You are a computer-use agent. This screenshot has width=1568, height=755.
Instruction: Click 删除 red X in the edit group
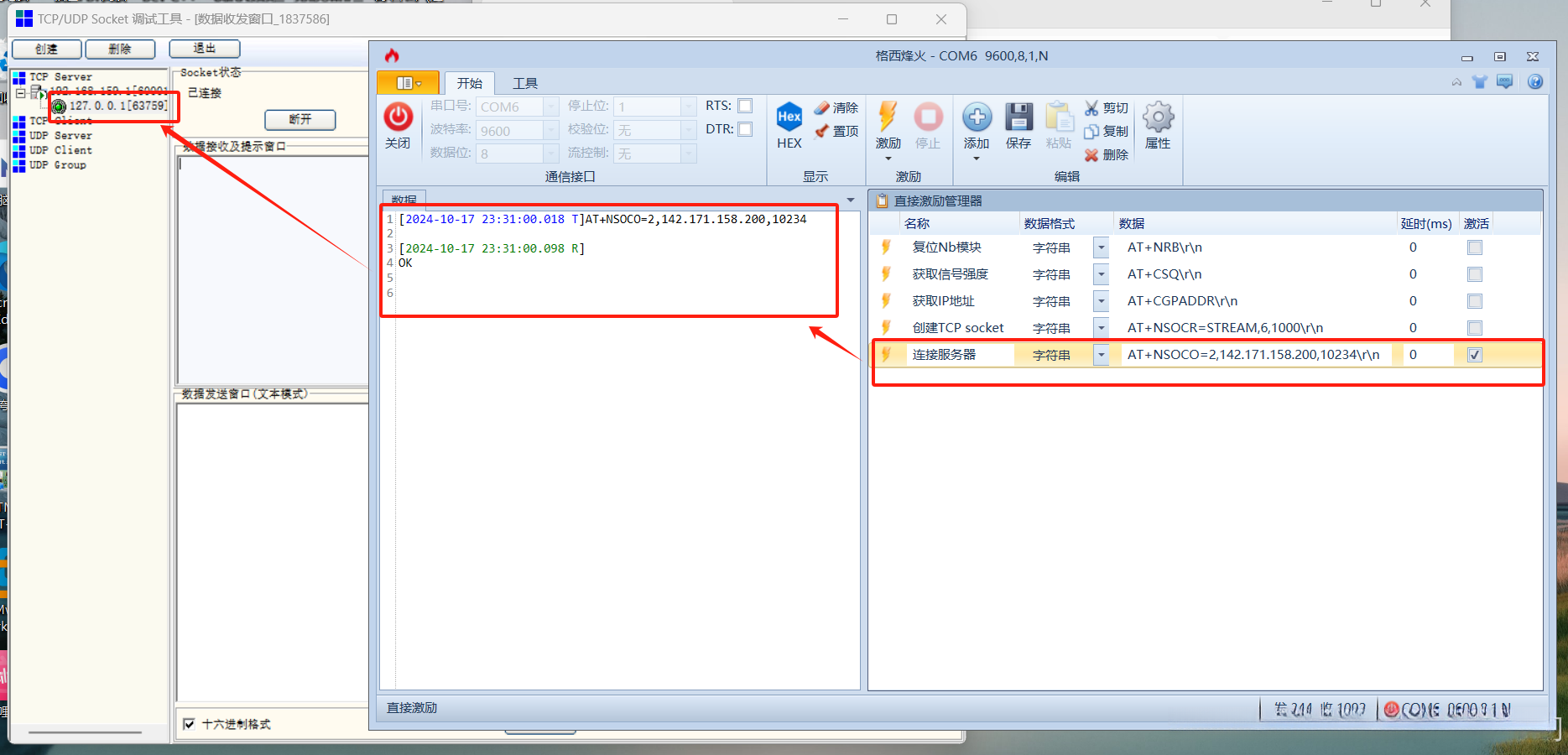(x=1106, y=154)
